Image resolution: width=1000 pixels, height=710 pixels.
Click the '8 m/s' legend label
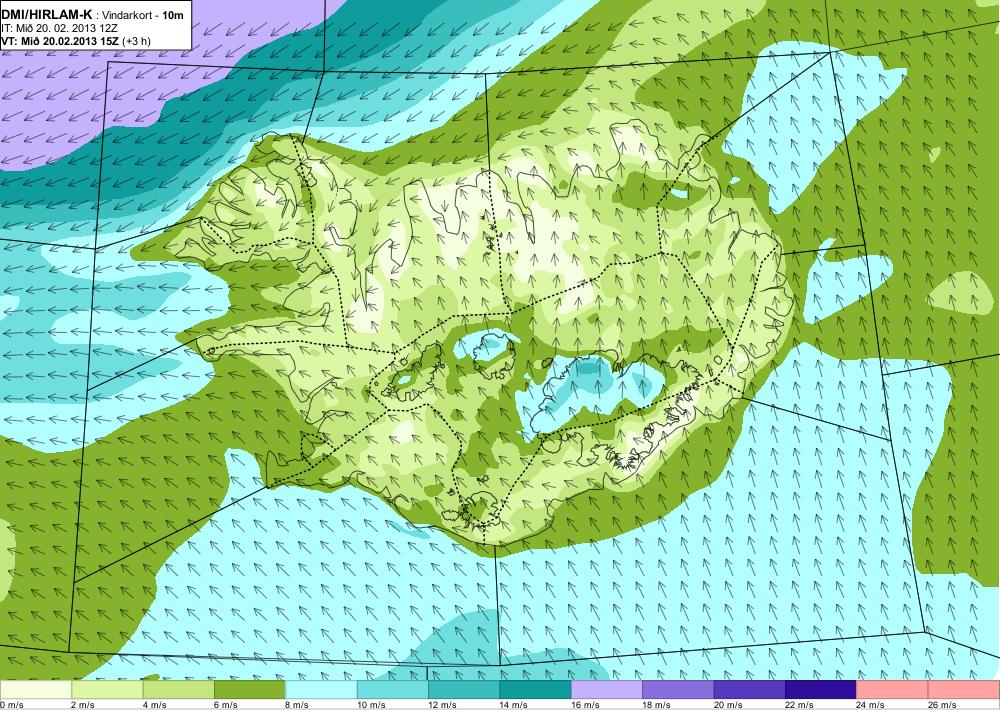click(x=298, y=705)
